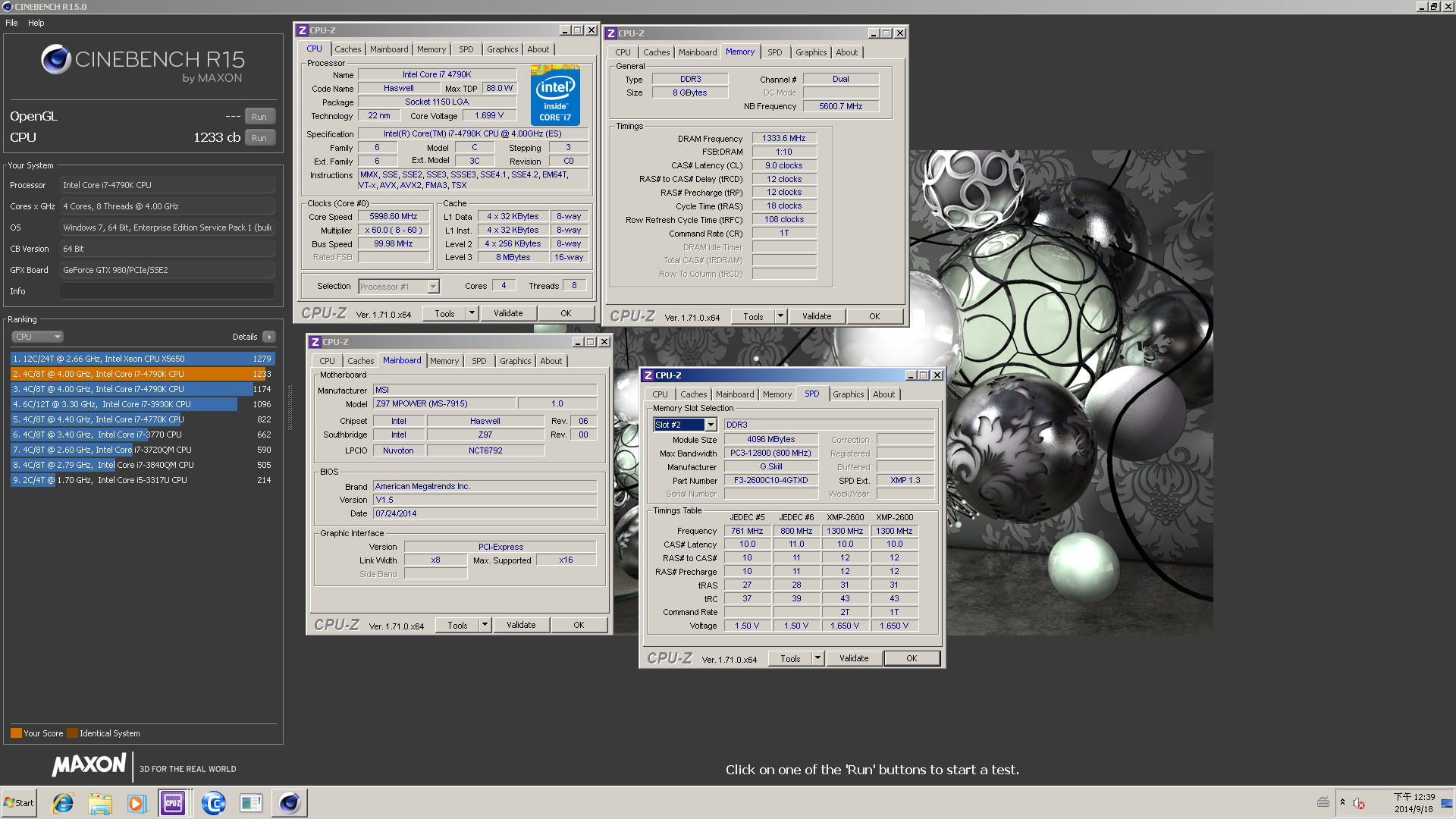Click OK in the Memory window
The width and height of the screenshot is (1456, 819).
[874, 316]
